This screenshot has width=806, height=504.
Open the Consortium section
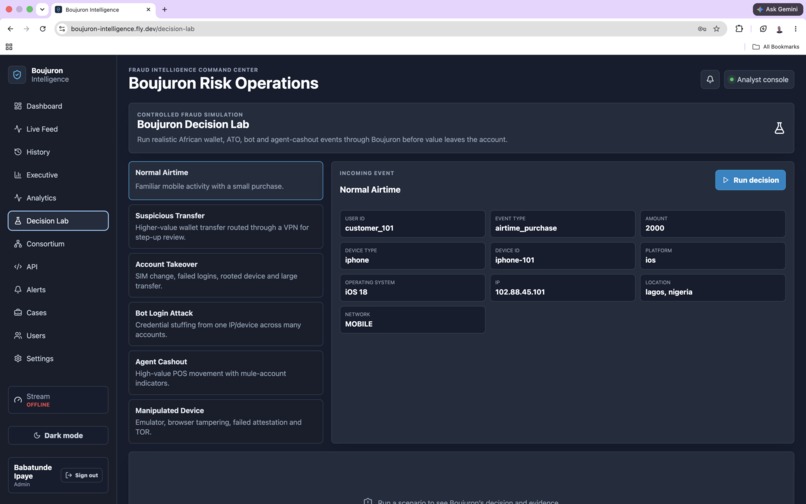point(58,244)
